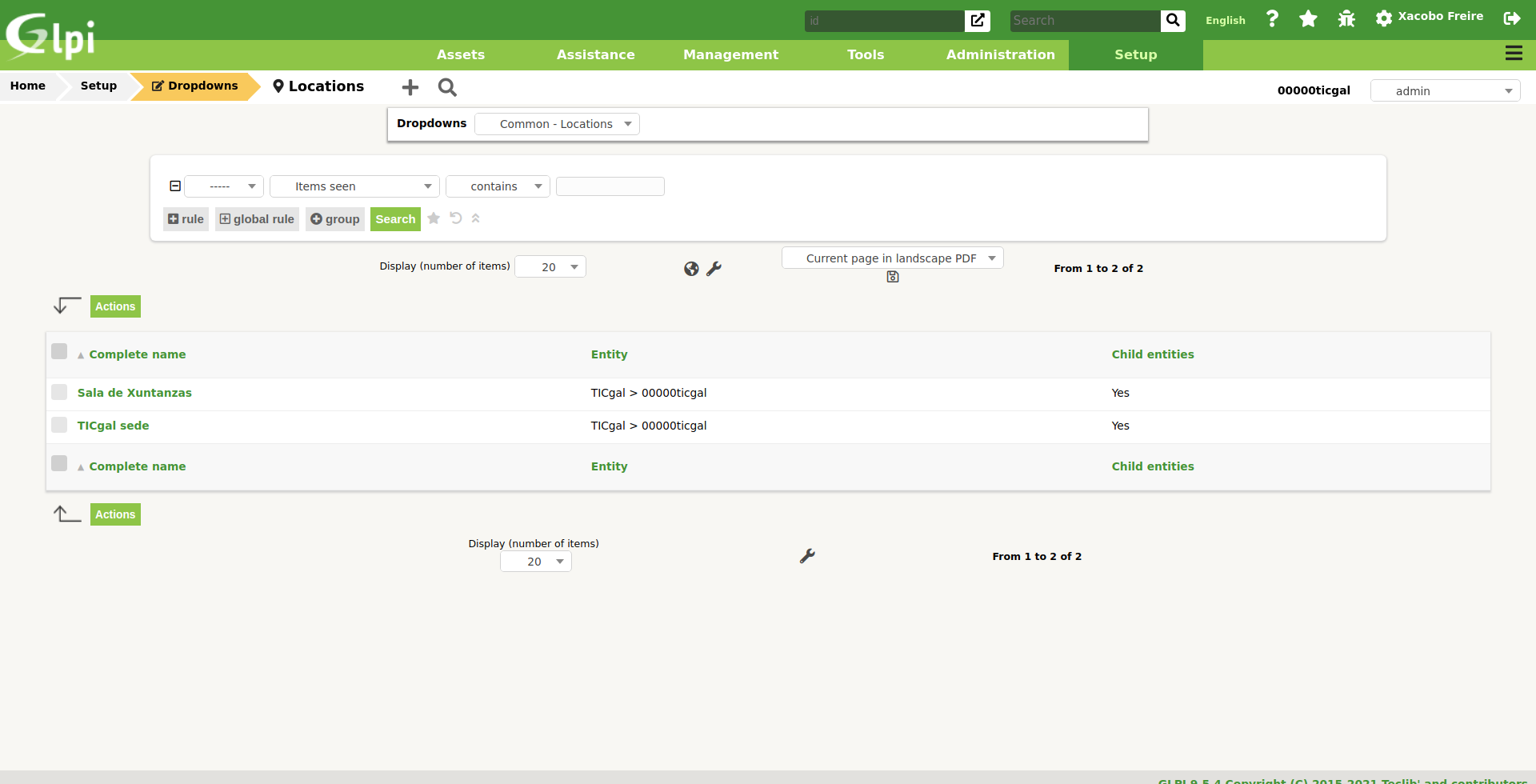Open the help question mark icon
The width and height of the screenshot is (1536, 784).
click(x=1272, y=18)
